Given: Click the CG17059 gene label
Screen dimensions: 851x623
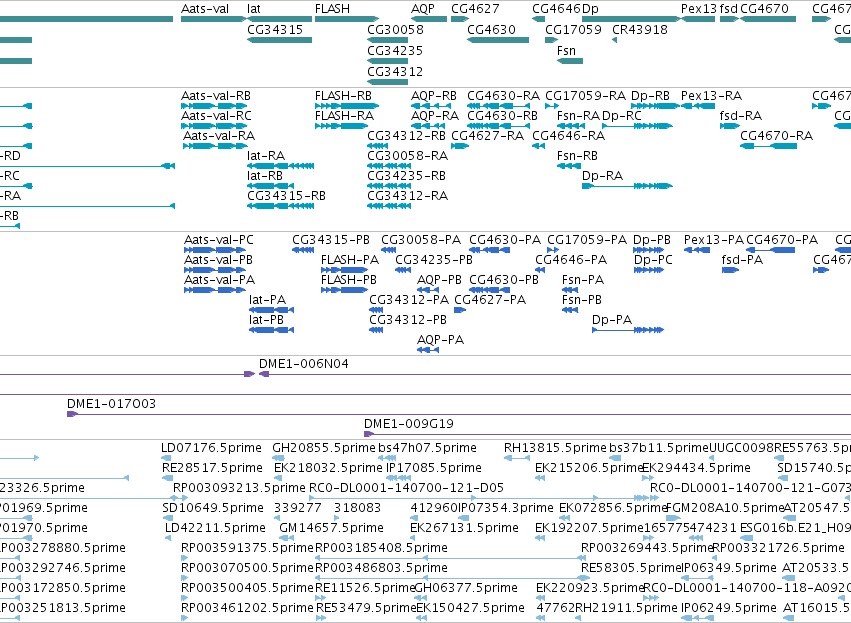Looking at the screenshot, I should point(573,29).
